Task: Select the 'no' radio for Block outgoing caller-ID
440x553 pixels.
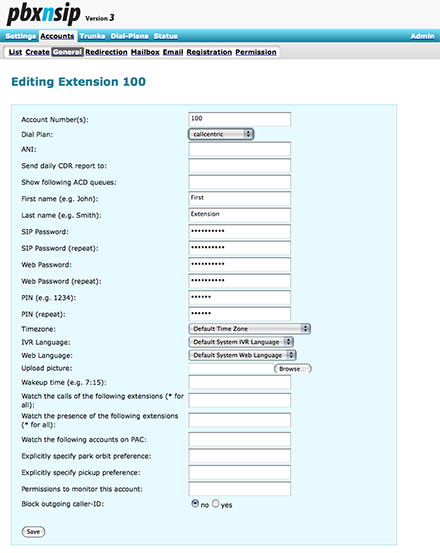Action: point(195,504)
